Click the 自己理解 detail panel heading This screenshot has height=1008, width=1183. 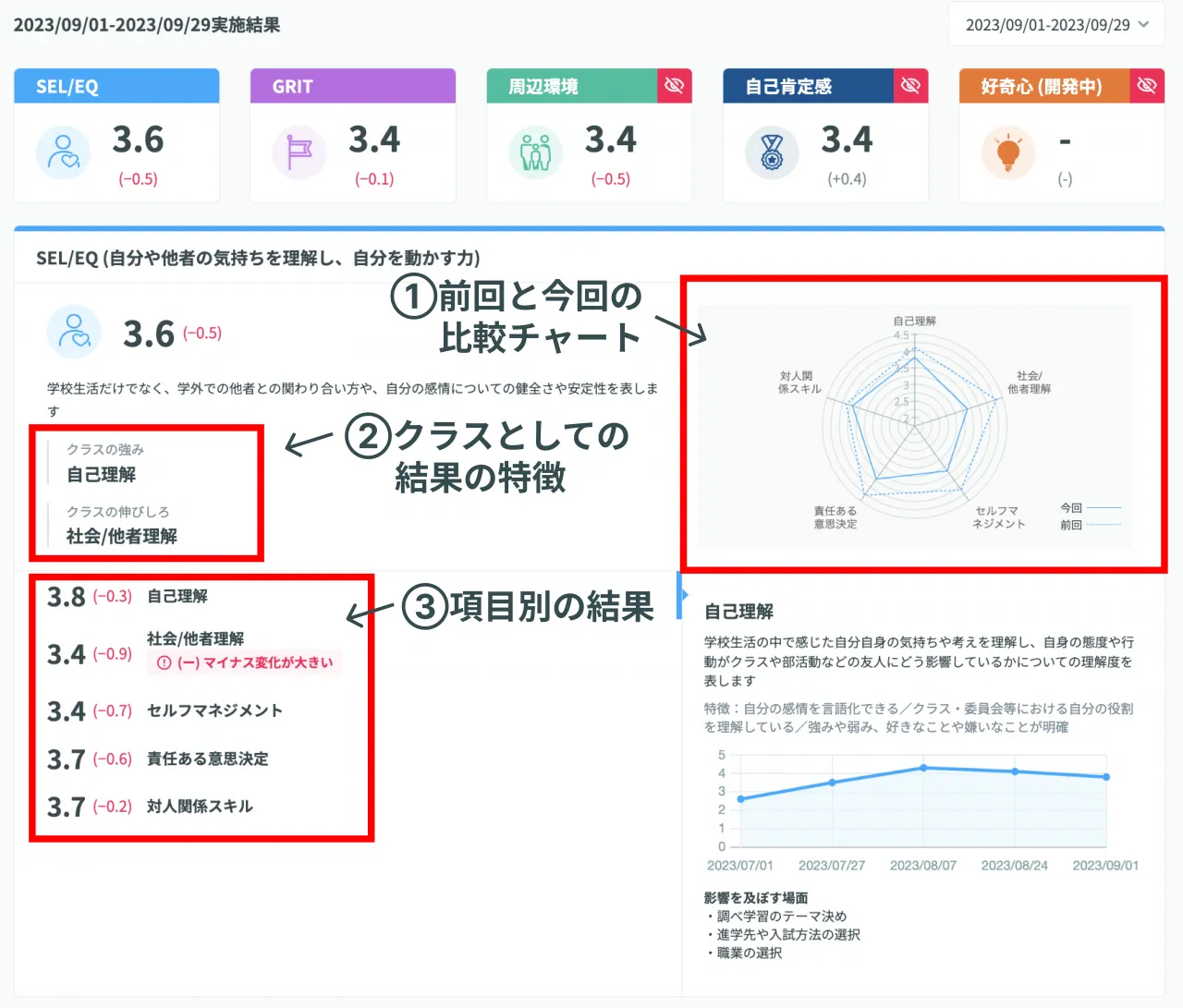739,612
